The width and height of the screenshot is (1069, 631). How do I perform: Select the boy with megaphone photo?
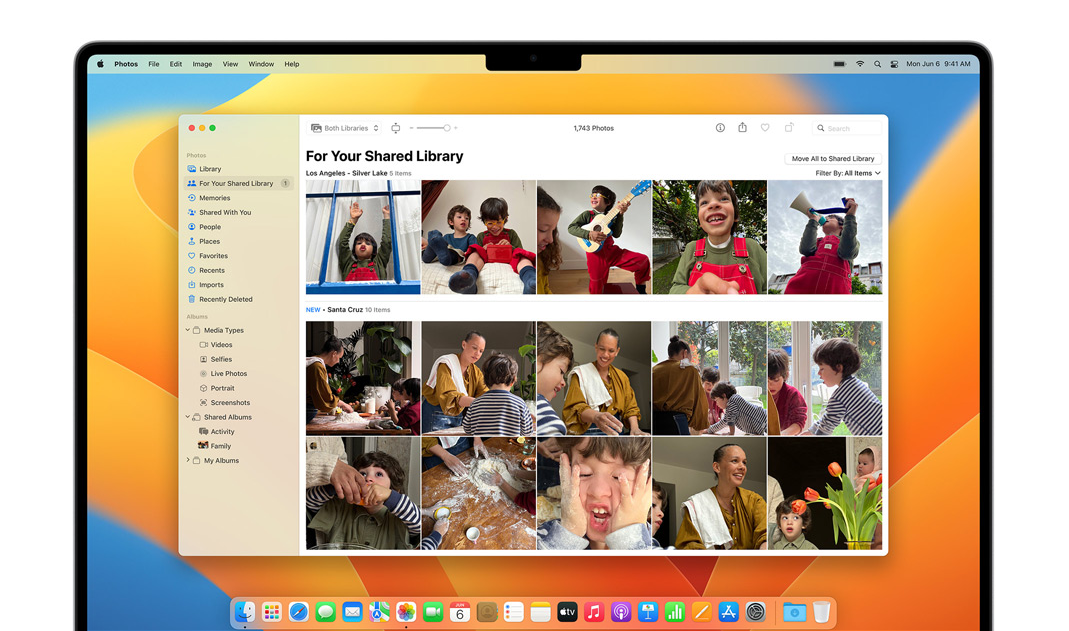tap(825, 237)
